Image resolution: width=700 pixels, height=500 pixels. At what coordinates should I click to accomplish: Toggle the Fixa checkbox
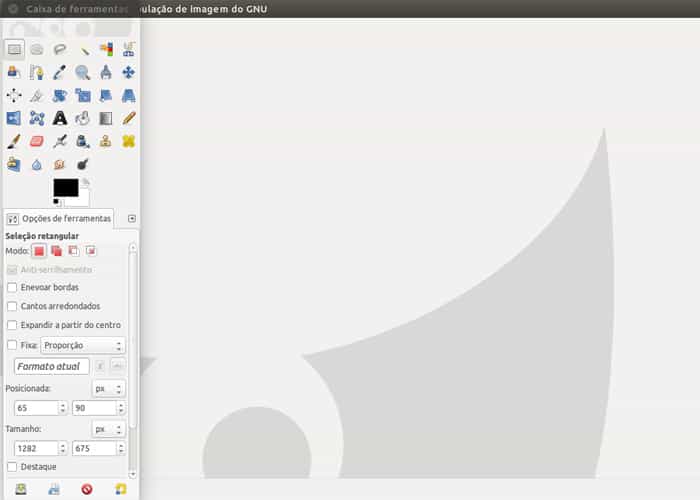point(12,345)
